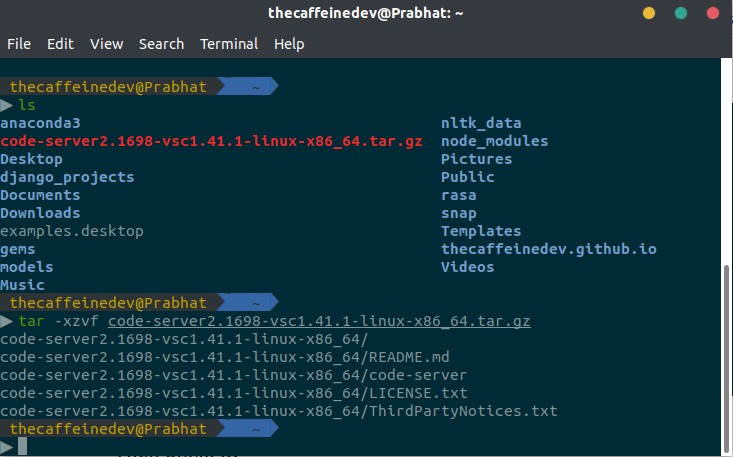
Task: Click the 'Templates' directory entry
Action: [481, 231]
